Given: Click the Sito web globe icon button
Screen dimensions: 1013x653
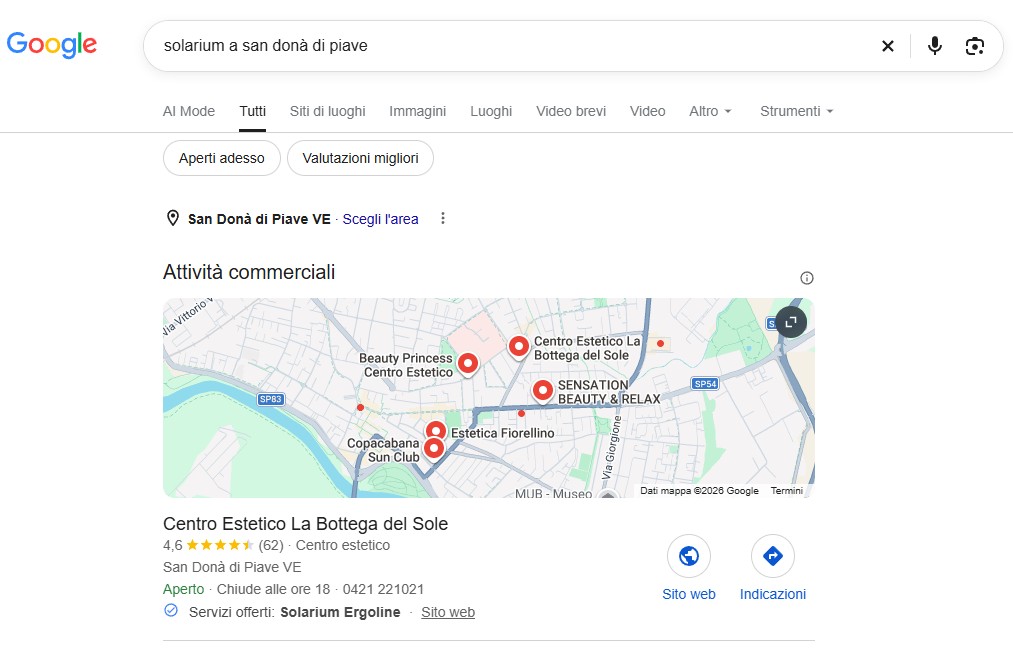Looking at the screenshot, I should point(689,555).
